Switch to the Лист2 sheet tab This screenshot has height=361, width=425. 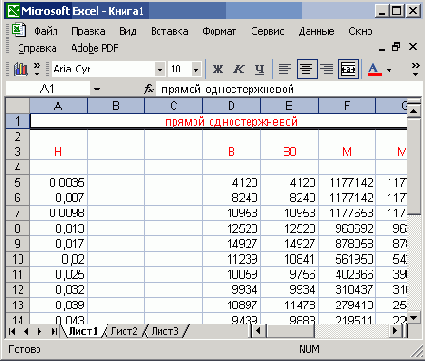[124, 331]
